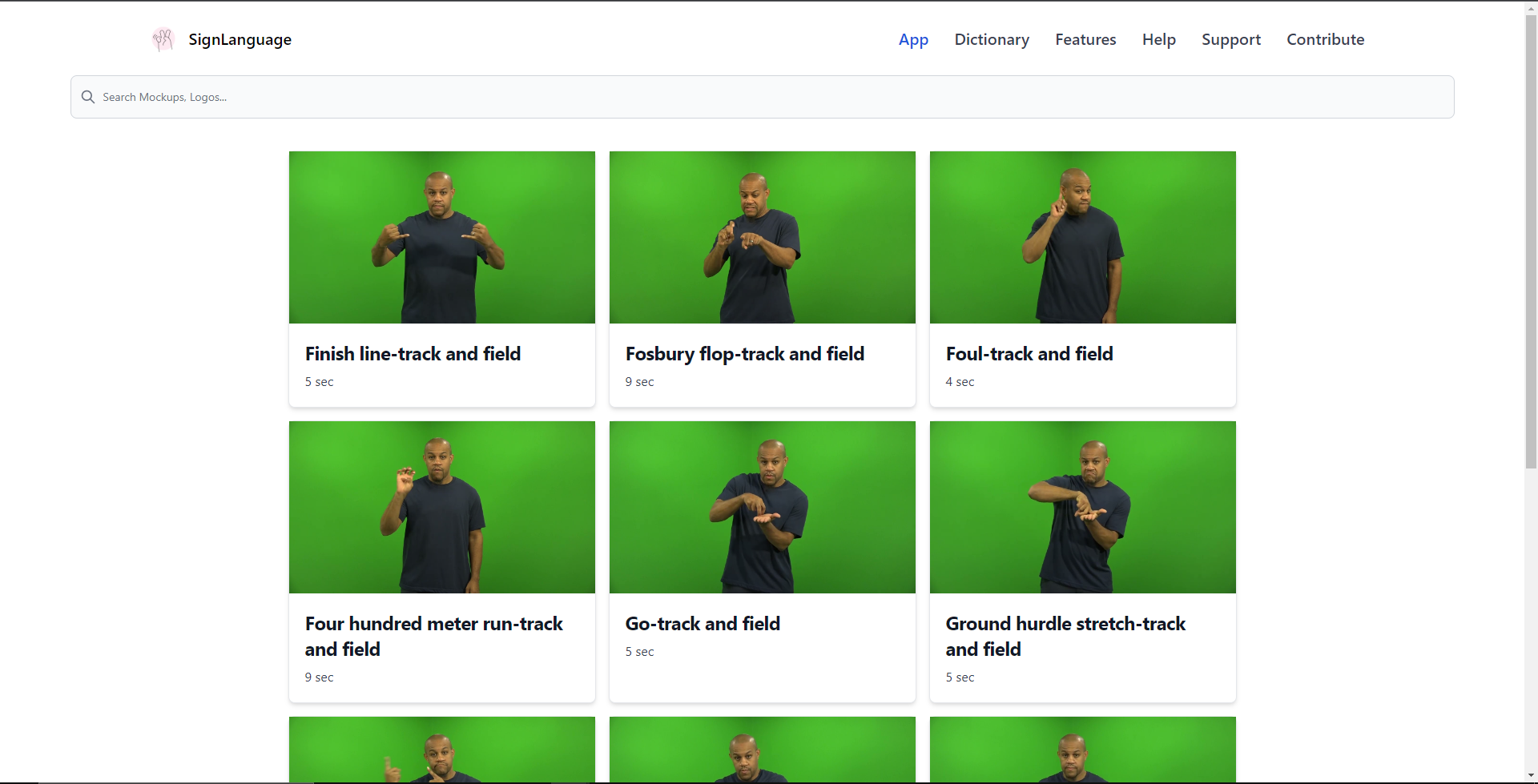The image size is (1538, 784).
Task: Go to the Dictionary page
Action: click(x=992, y=39)
